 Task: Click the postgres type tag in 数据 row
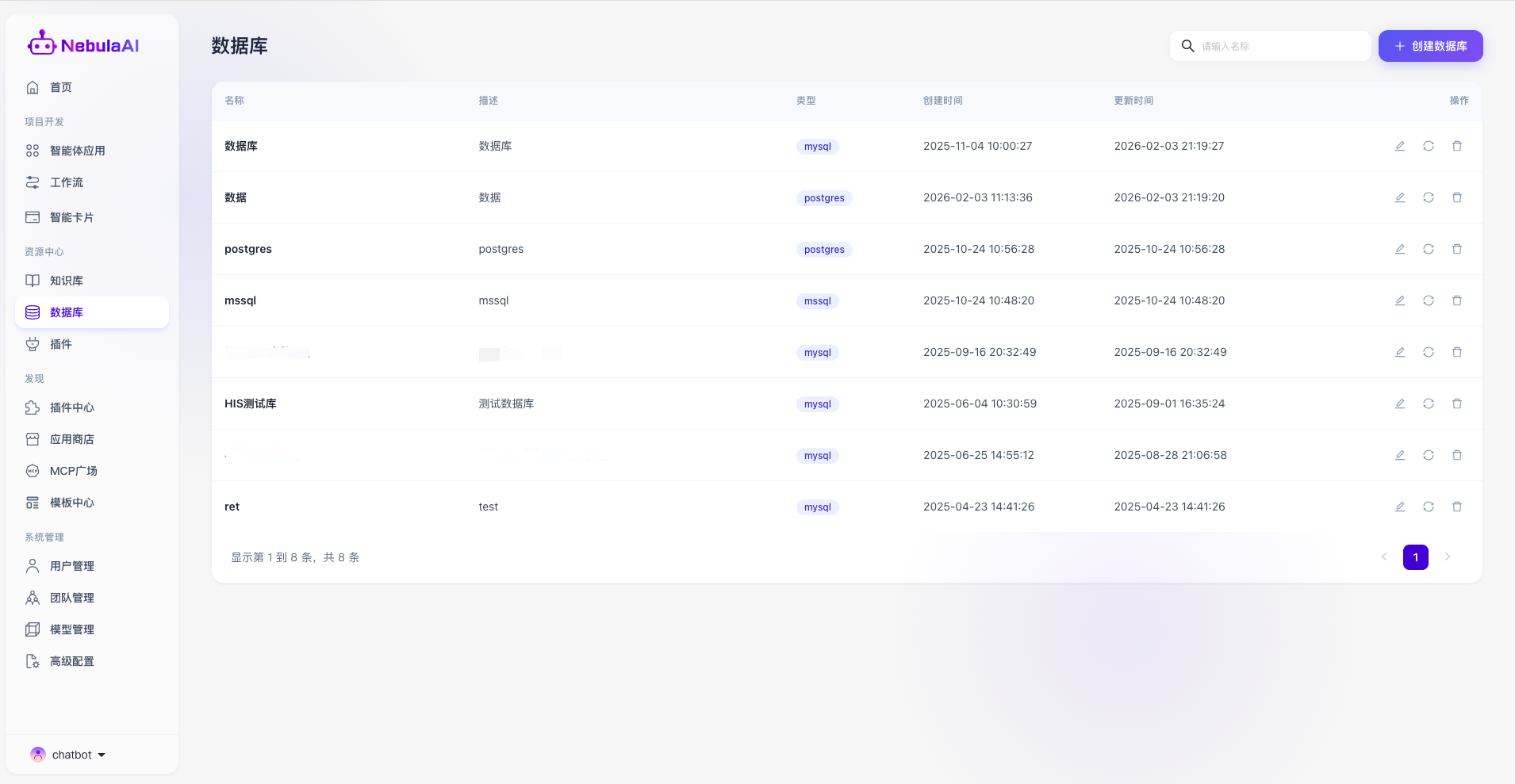824,198
